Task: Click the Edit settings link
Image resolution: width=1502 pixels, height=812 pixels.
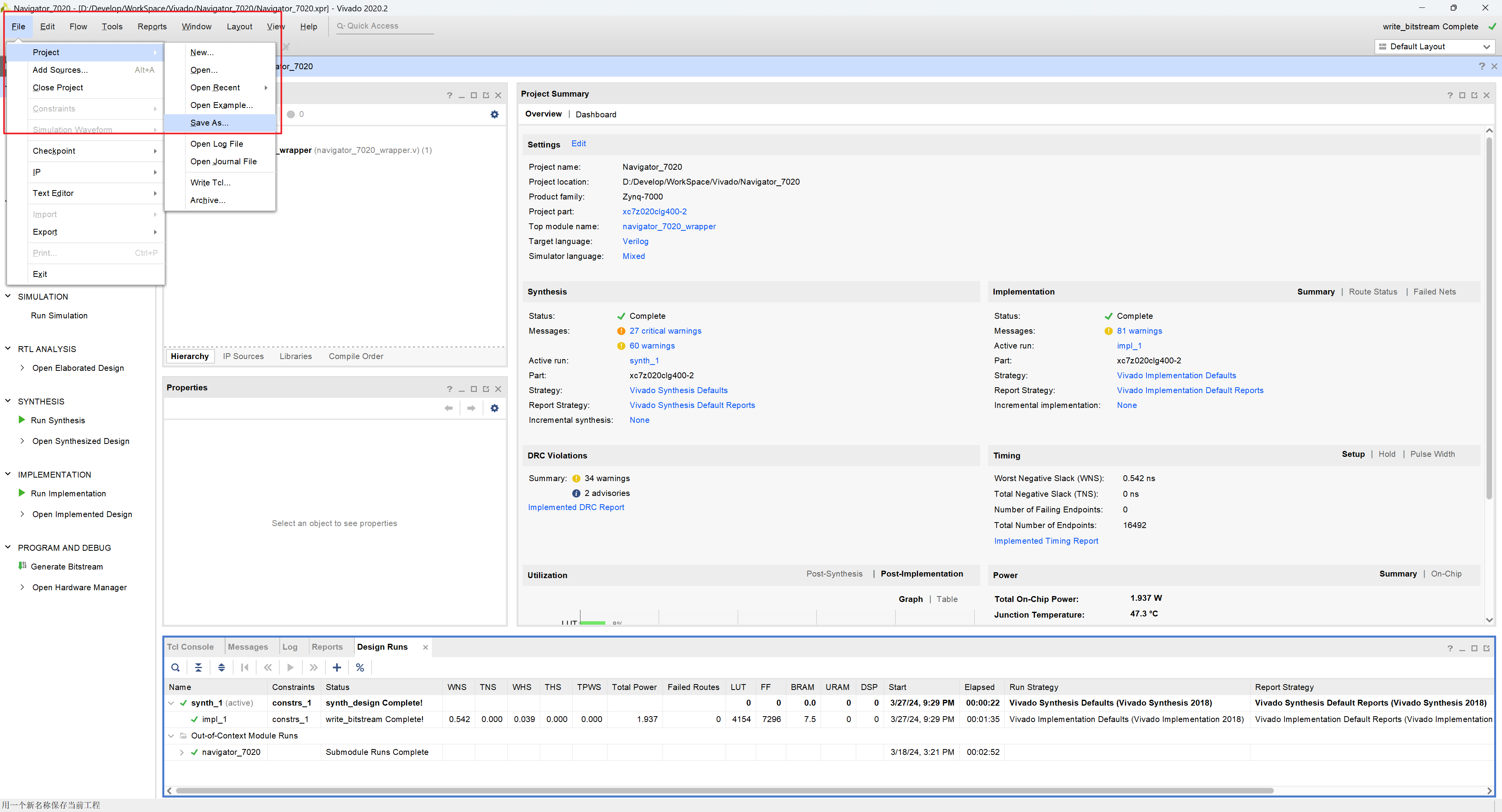Action: point(579,144)
